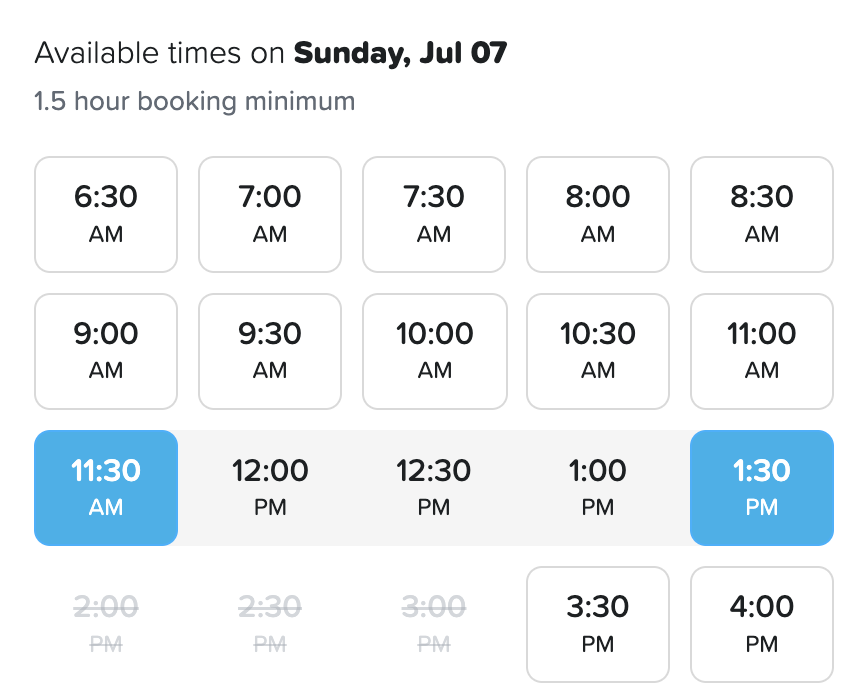Screen dimensions: 862x698
Task: Click the highlighted 1:30 PM end time
Action: click(762, 487)
